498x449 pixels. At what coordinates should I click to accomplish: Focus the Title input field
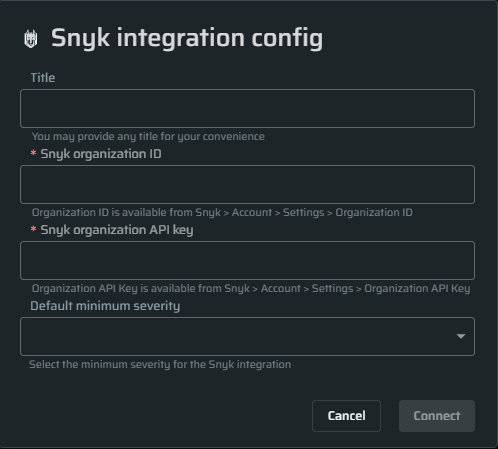point(247,108)
